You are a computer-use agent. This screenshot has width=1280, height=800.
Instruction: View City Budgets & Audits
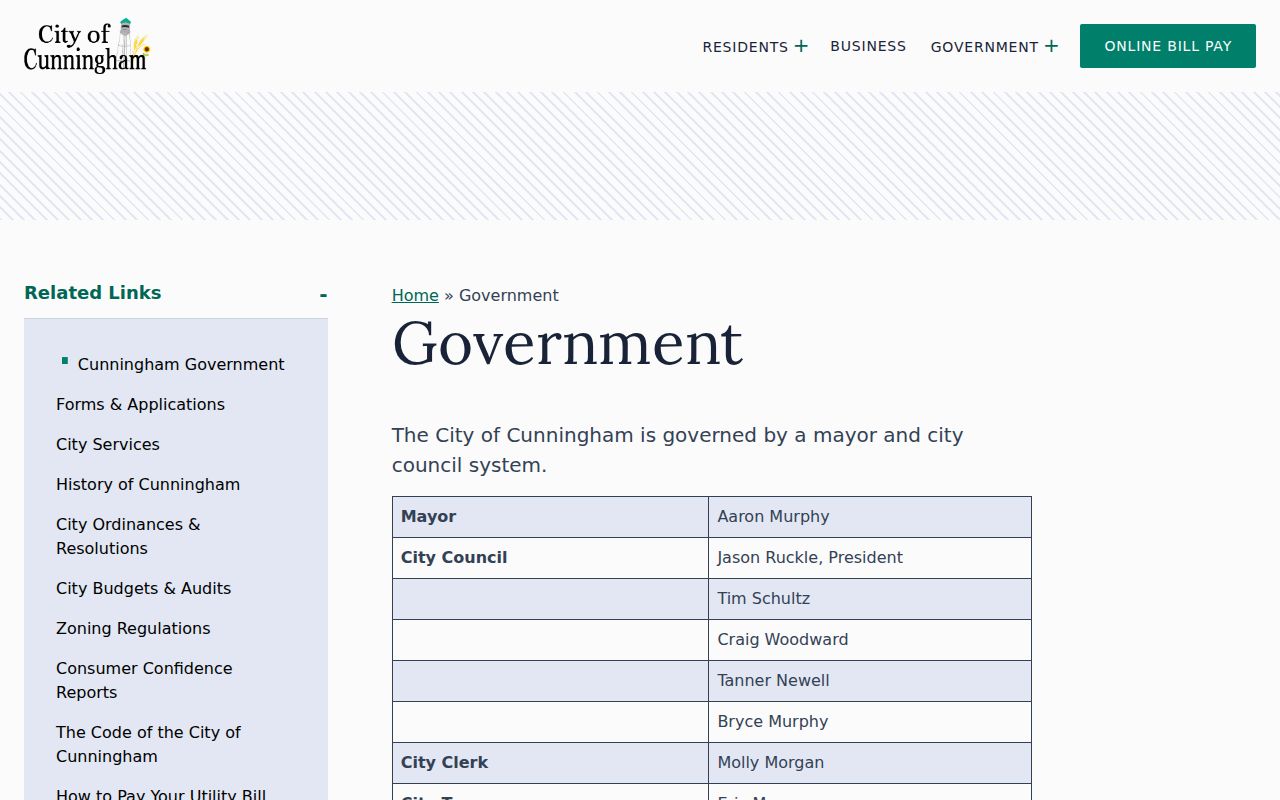click(x=143, y=588)
